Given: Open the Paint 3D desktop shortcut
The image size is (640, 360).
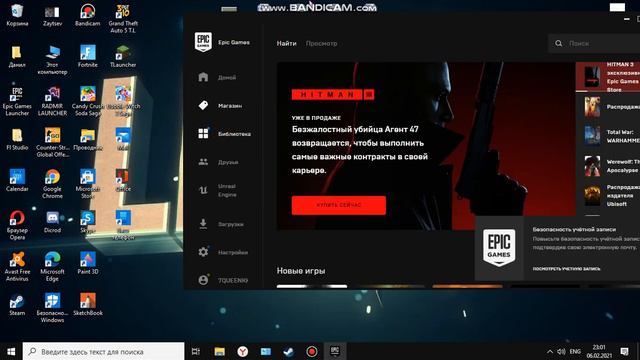Looking at the screenshot, I should [87, 264].
